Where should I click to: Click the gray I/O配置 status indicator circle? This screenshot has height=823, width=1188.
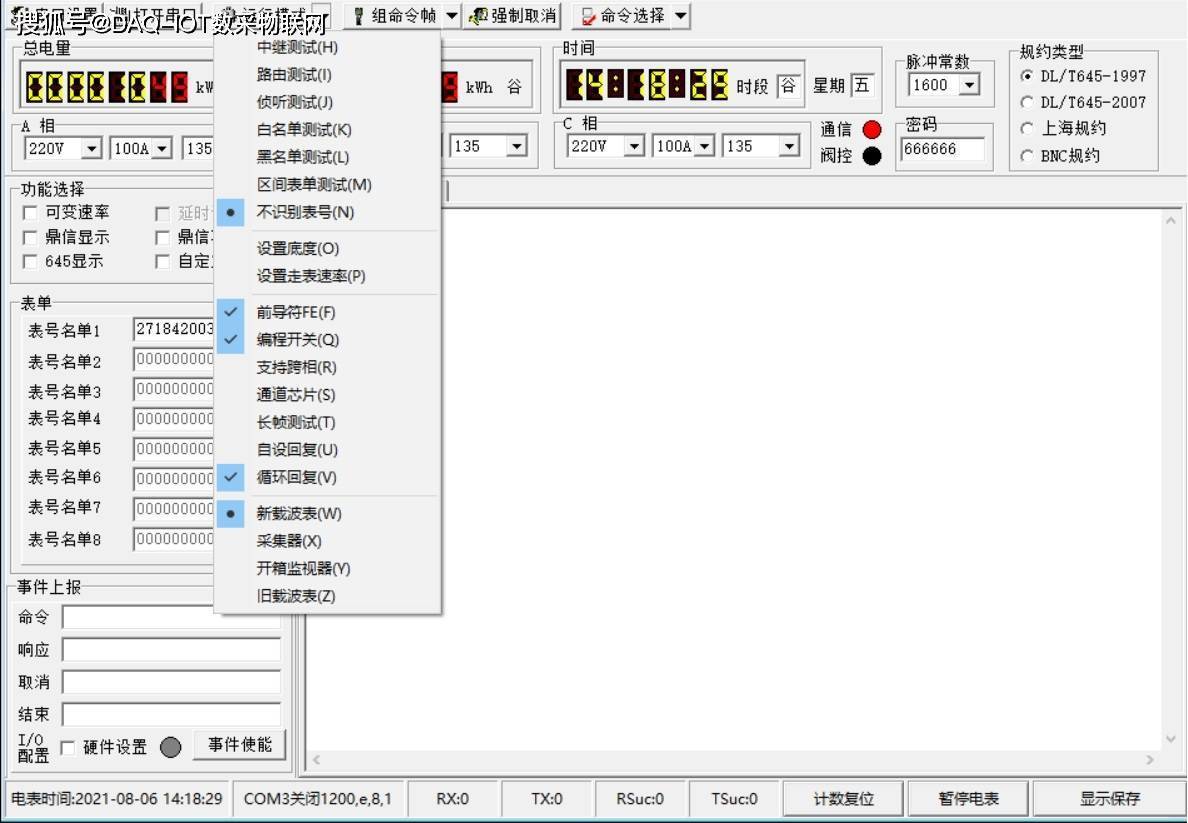click(x=170, y=746)
